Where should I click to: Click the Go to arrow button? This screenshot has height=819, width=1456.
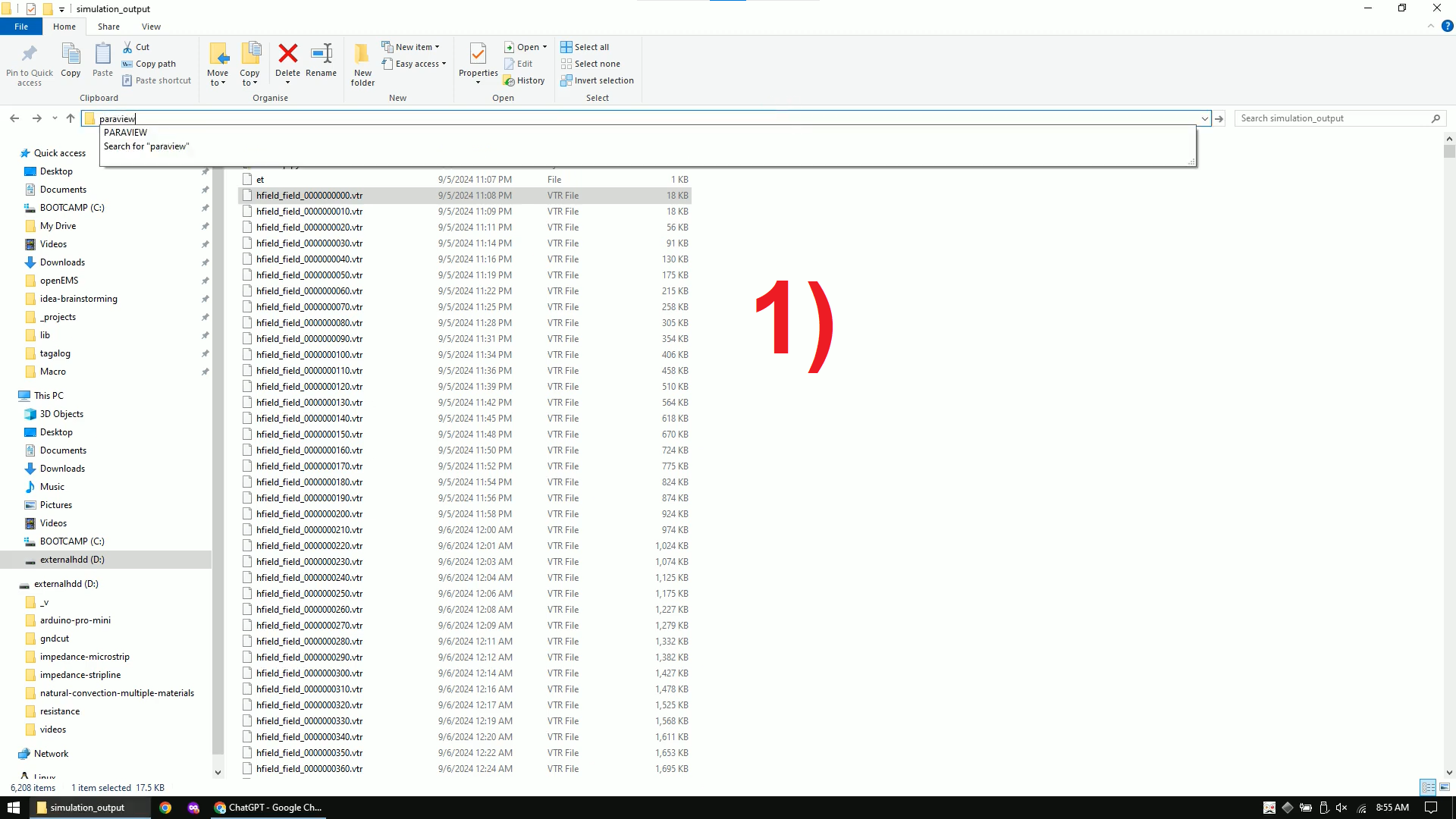pyautogui.click(x=1219, y=118)
